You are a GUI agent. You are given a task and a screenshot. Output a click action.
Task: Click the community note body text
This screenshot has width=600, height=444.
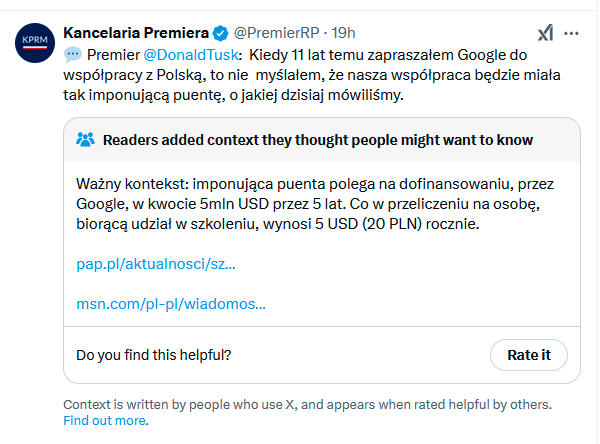pyautogui.click(x=315, y=204)
